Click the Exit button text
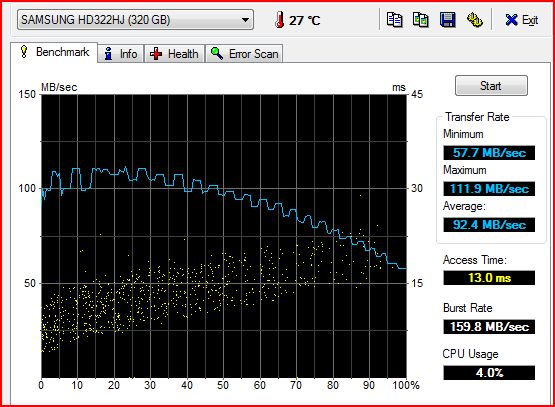Screen dimensions: 555x407 (530, 20)
